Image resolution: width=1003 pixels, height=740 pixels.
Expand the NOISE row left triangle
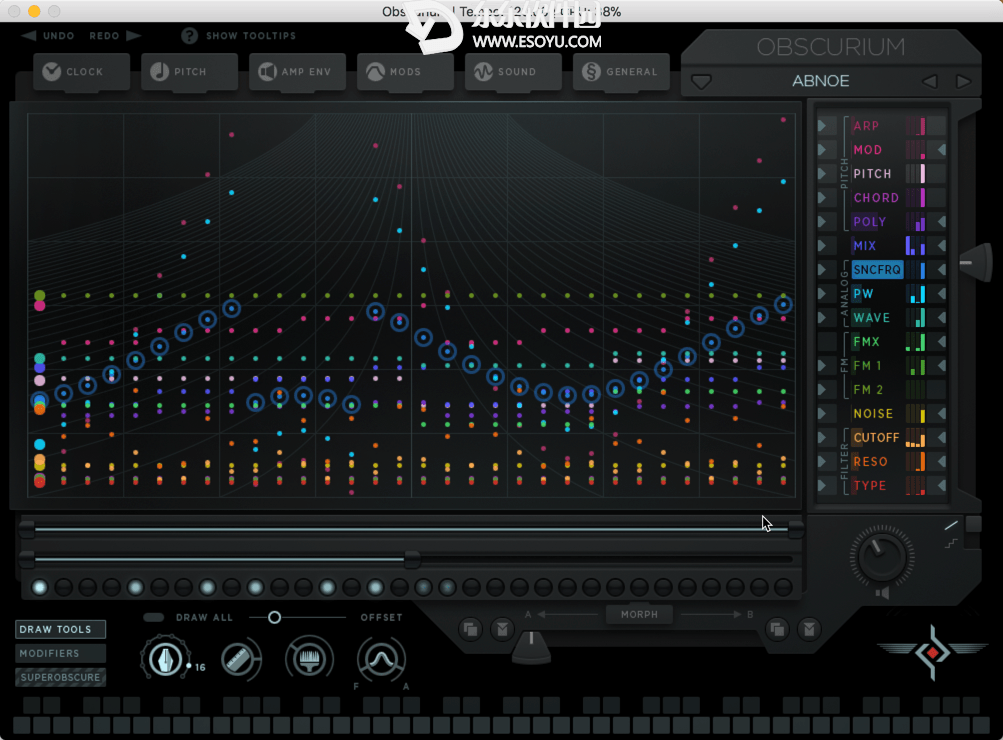coord(823,414)
